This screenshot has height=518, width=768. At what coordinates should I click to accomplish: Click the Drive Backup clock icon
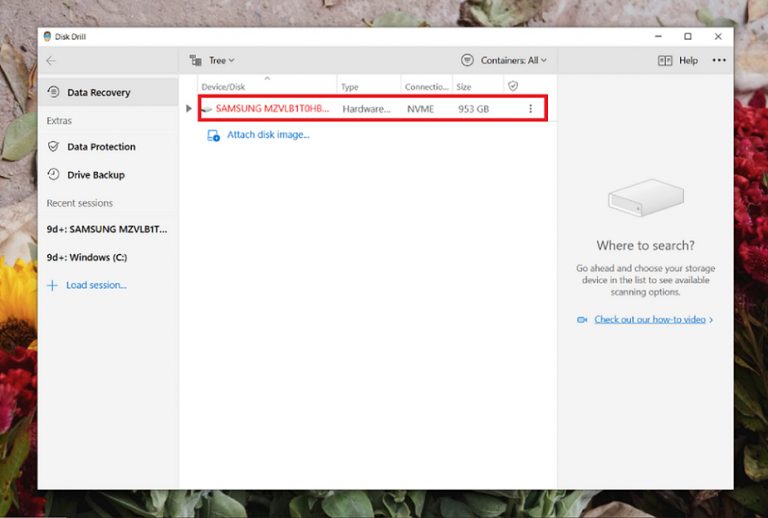(x=54, y=175)
